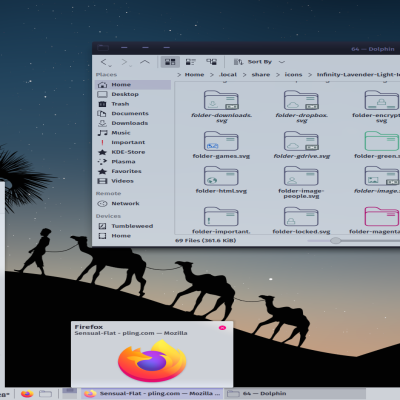
Task: Open the Important place entry
Action: pyautogui.click(x=133, y=142)
